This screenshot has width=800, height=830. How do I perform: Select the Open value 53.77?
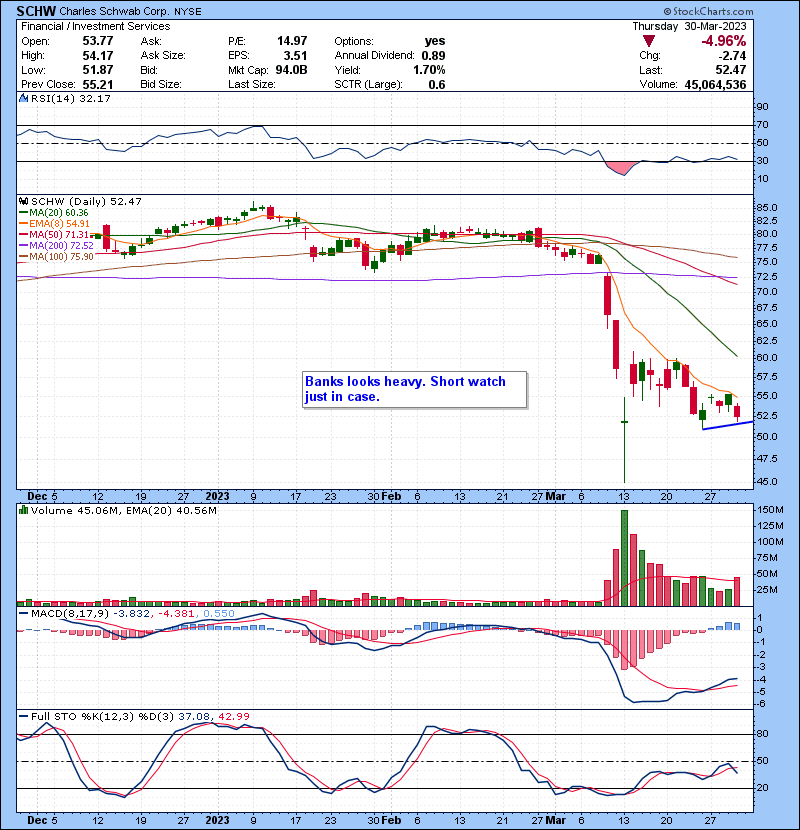(97, 41)
